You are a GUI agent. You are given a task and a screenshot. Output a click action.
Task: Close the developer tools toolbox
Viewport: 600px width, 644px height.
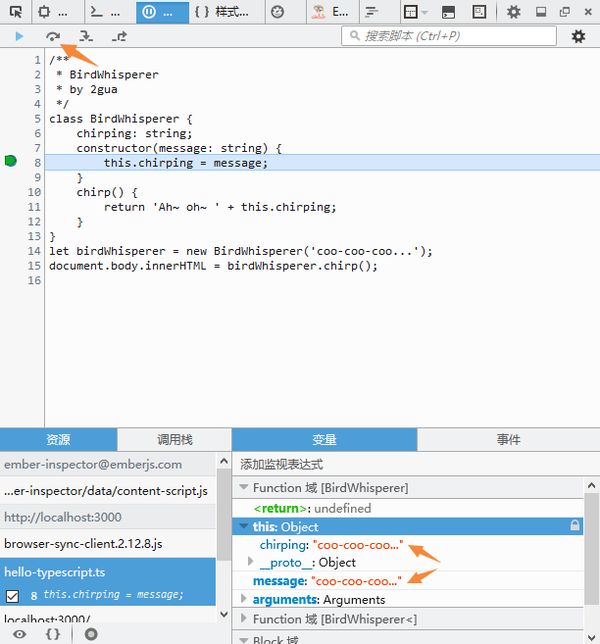pyautogui.click(x=588, y=12)
